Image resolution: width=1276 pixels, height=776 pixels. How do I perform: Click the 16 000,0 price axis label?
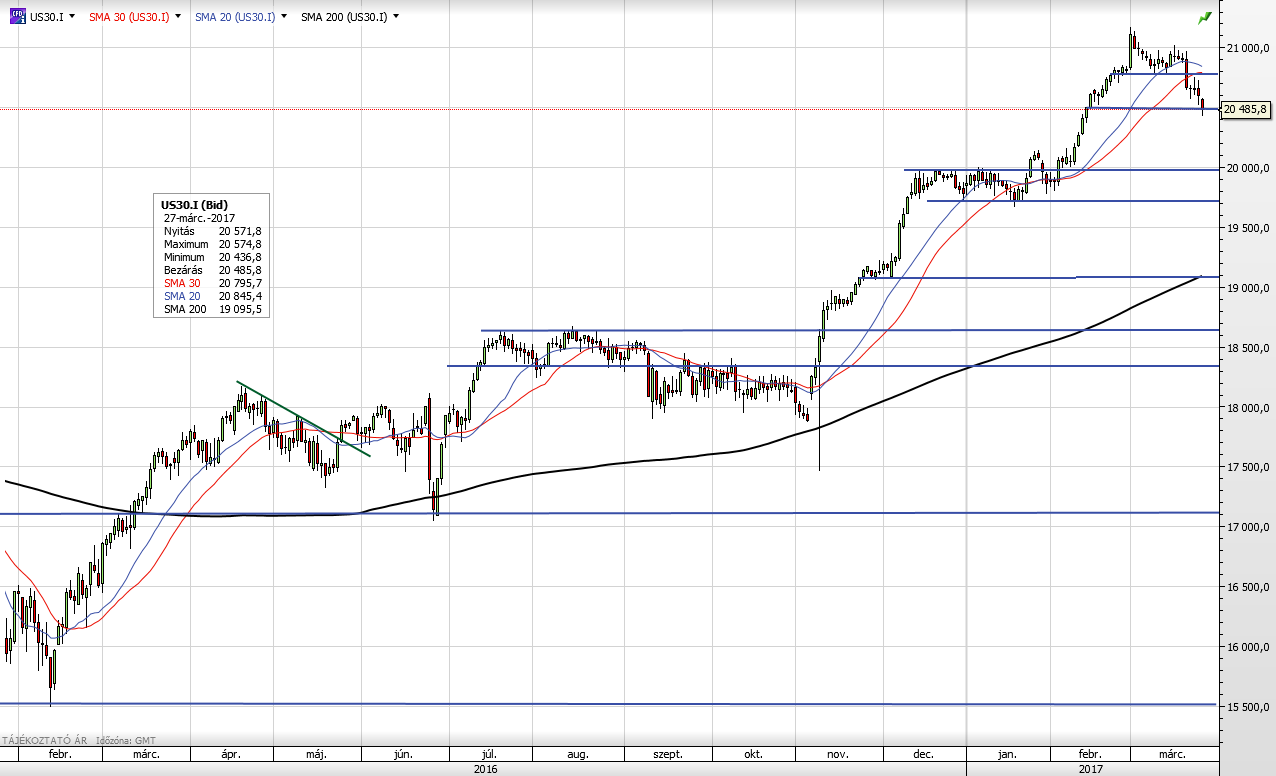click(x=1249, y=647)
